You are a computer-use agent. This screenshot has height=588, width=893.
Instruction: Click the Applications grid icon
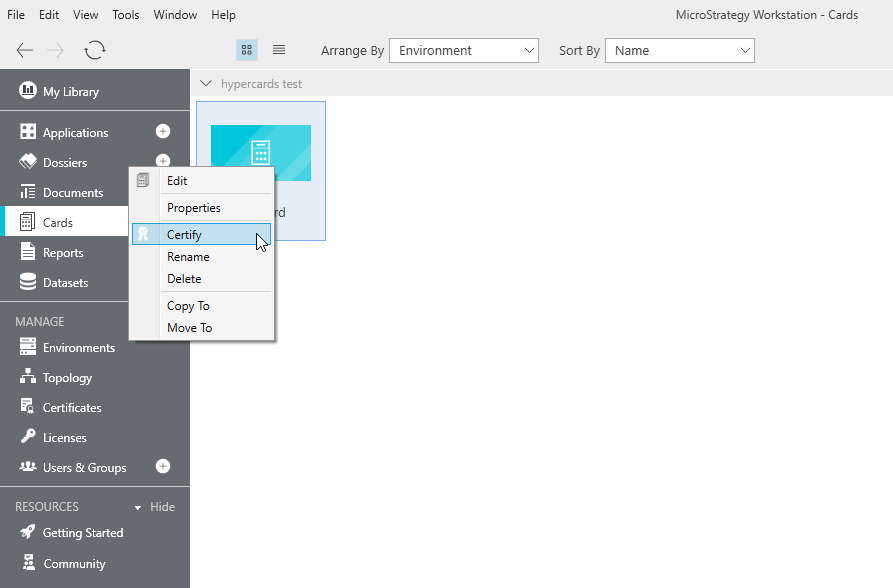[x=27, y=132]
